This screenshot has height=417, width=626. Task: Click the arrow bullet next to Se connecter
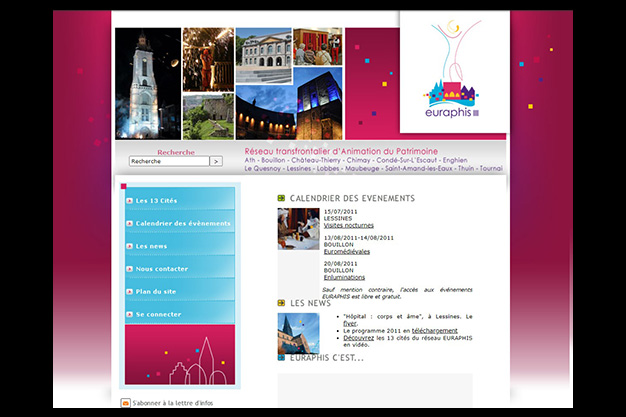(130, 314)
